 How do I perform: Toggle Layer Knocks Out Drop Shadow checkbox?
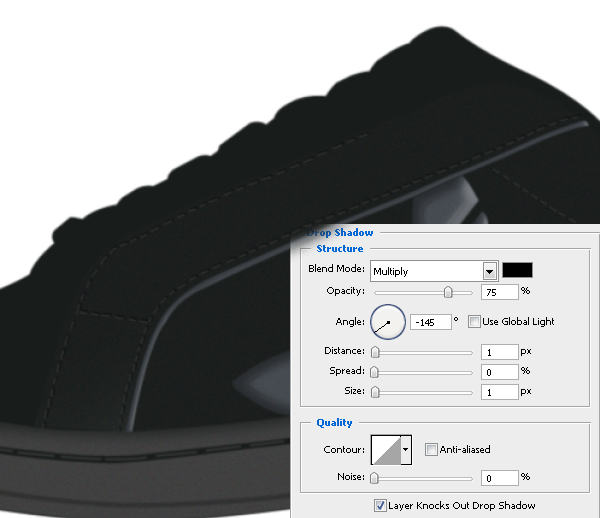coord(380,505)
